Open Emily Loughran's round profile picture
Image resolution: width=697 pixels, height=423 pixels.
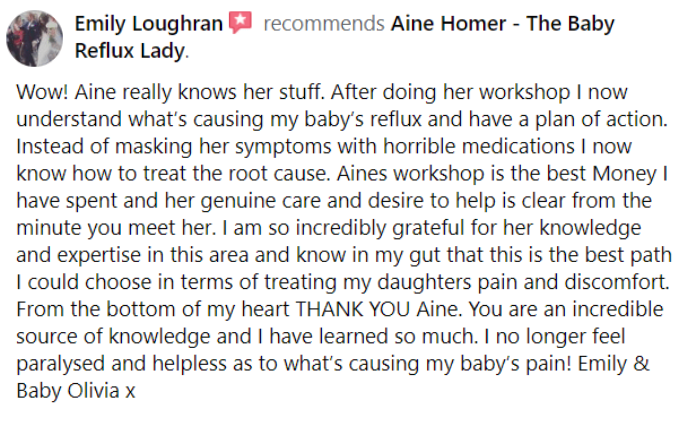coord(34,38)
